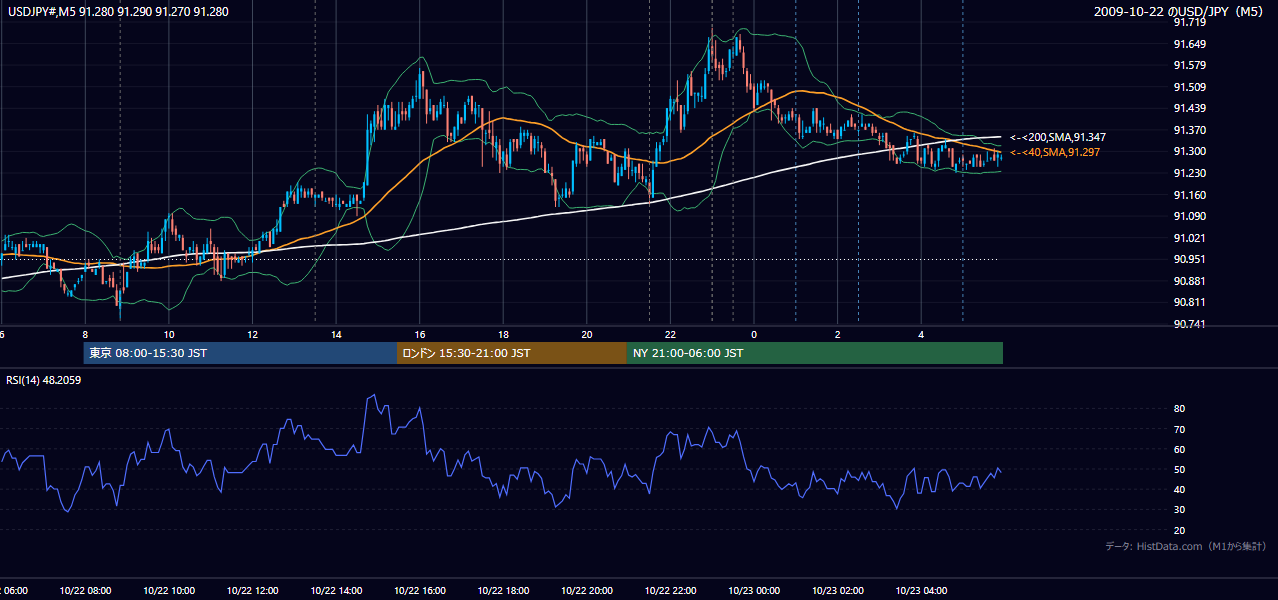Click the 10/22 12:00 date axis label
Viewport: 1278px width, 600px height.
tap(252, 591)
